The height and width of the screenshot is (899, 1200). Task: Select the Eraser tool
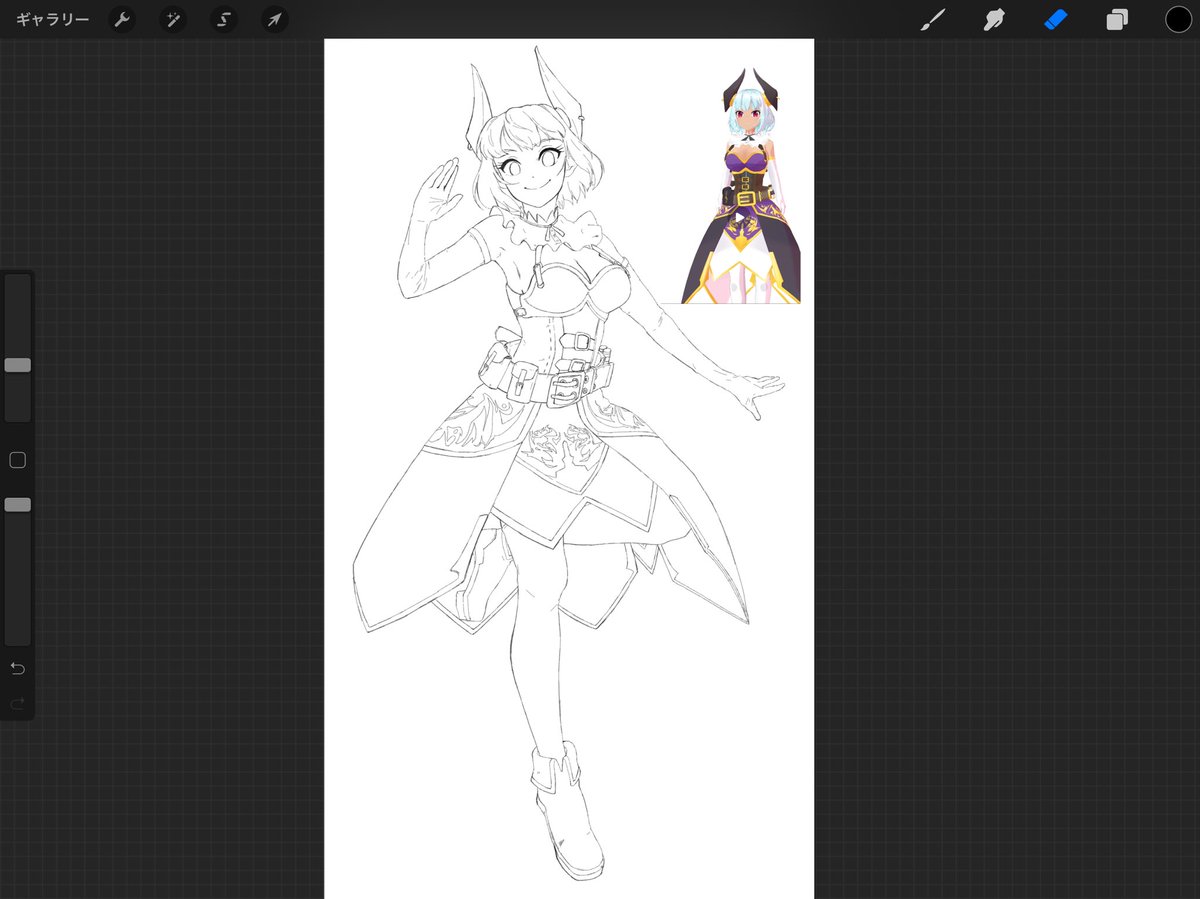(x=1056, y=20)
